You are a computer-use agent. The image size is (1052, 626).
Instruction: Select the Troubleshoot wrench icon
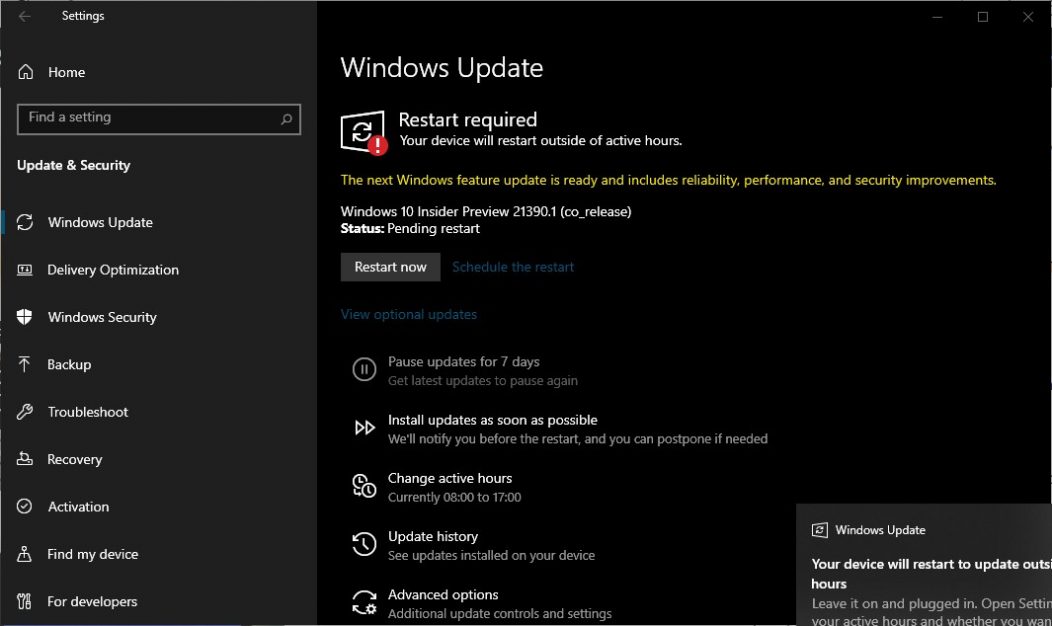point(24,412)
